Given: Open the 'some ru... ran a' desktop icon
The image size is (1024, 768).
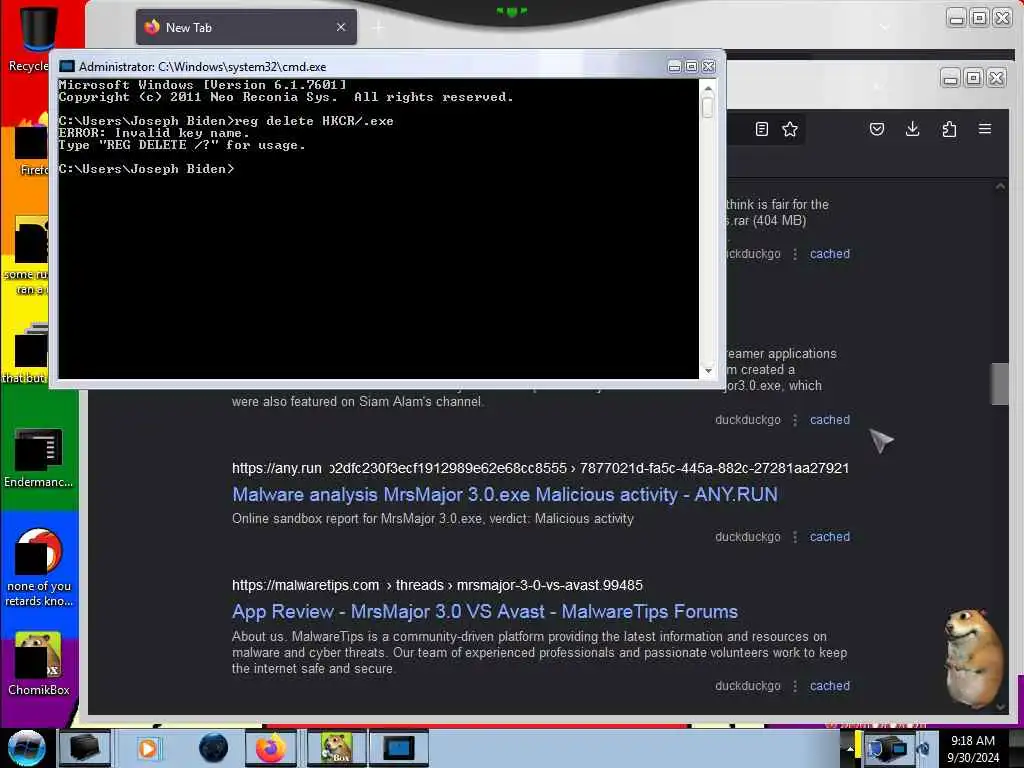Looking at the screenshot, I should pos(26,256).
